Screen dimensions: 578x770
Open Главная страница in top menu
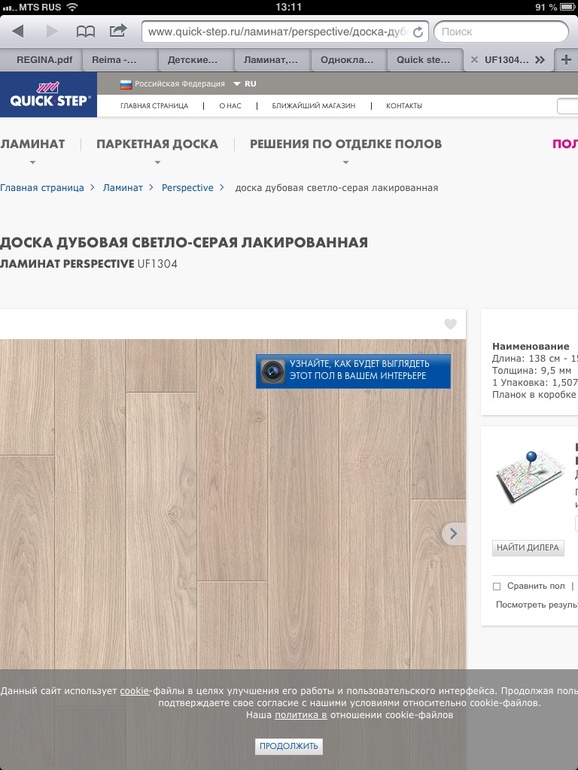coord(154,106)
